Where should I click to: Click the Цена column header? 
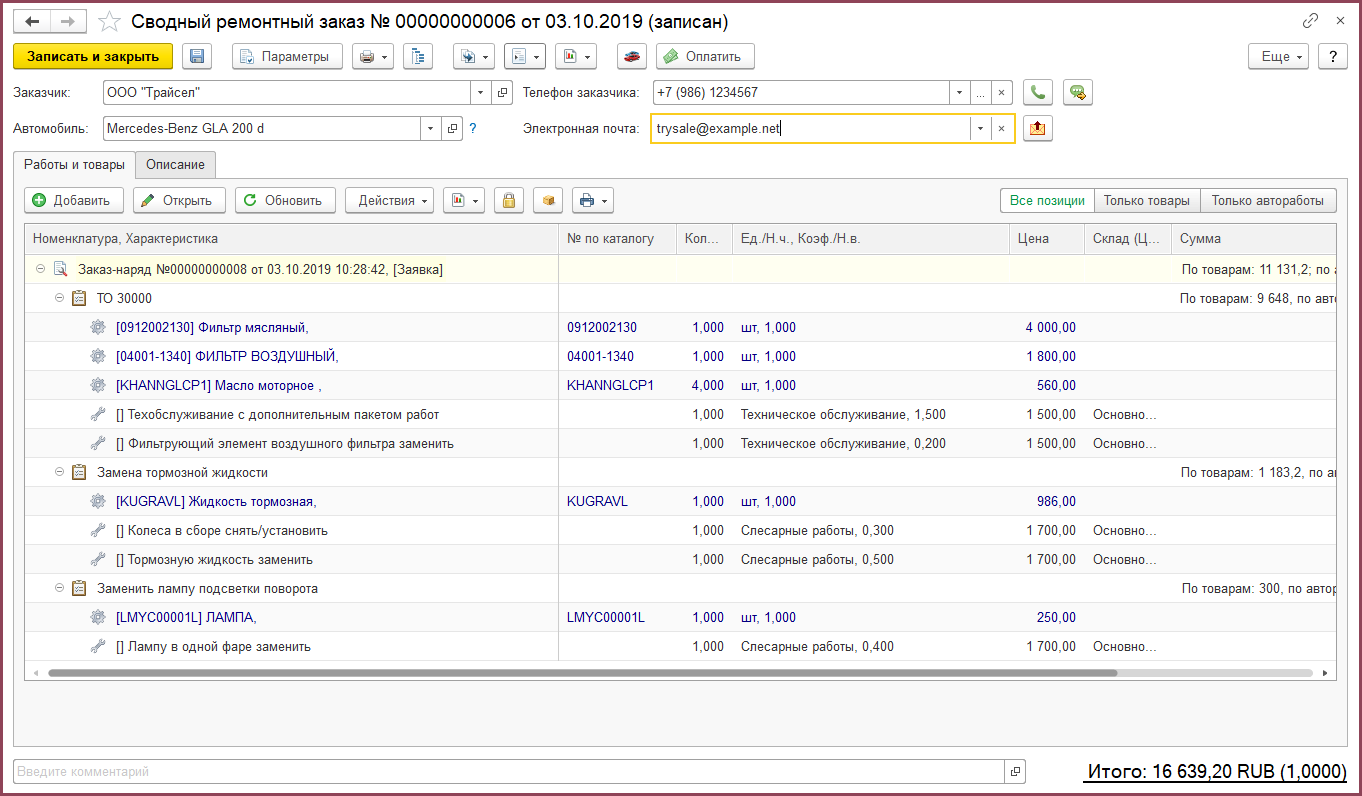click(1047, 239)
